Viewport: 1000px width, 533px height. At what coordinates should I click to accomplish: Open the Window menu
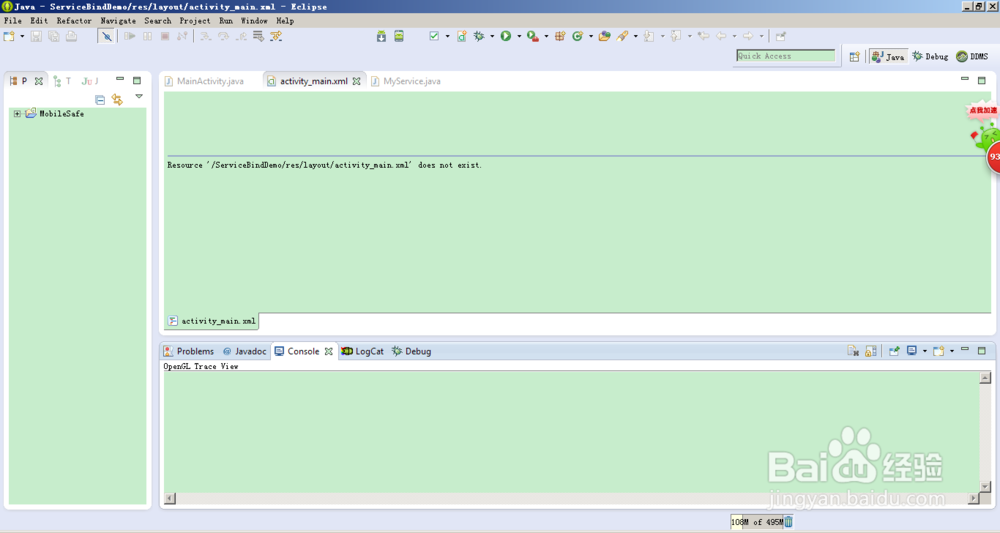pos(254,21)
